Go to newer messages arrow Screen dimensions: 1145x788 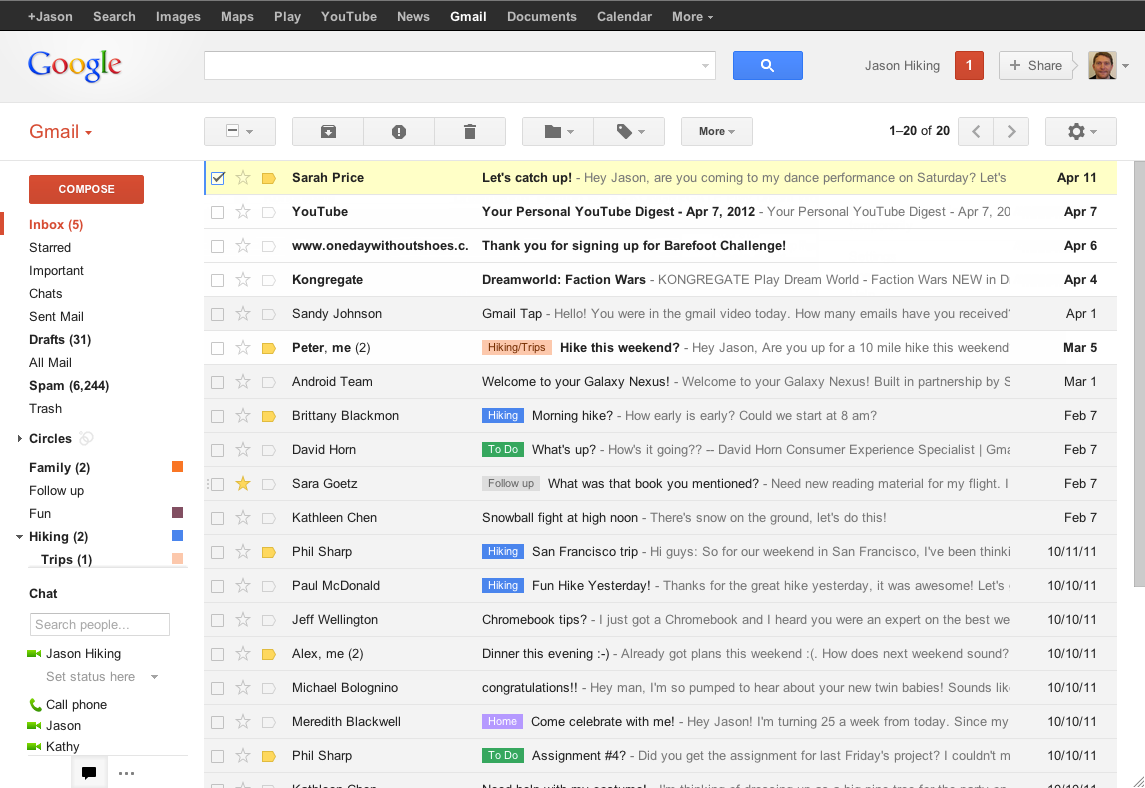(976, 131)
